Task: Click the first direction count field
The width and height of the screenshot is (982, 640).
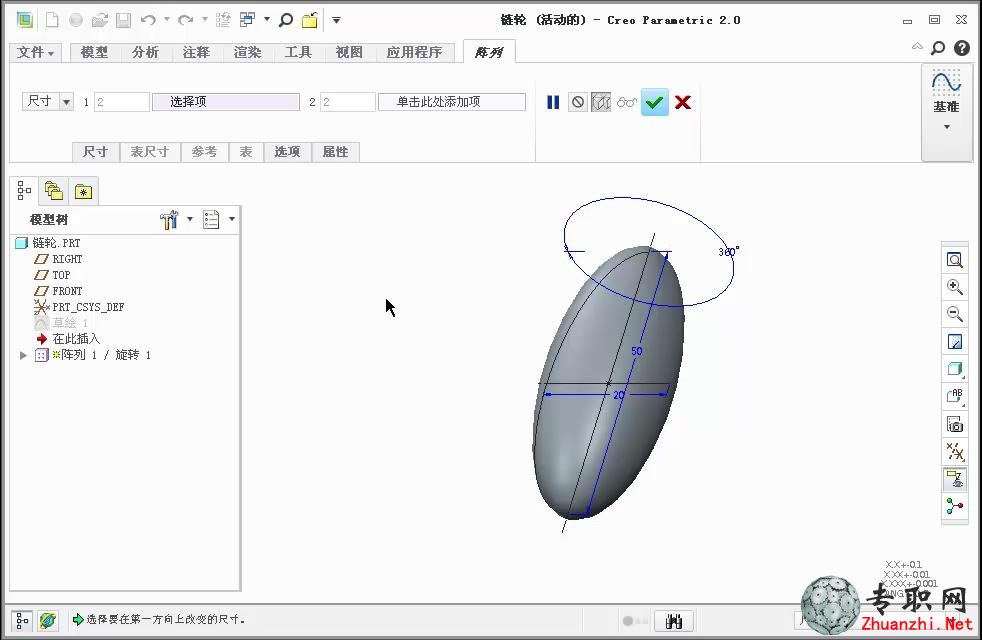Action: 121,101
